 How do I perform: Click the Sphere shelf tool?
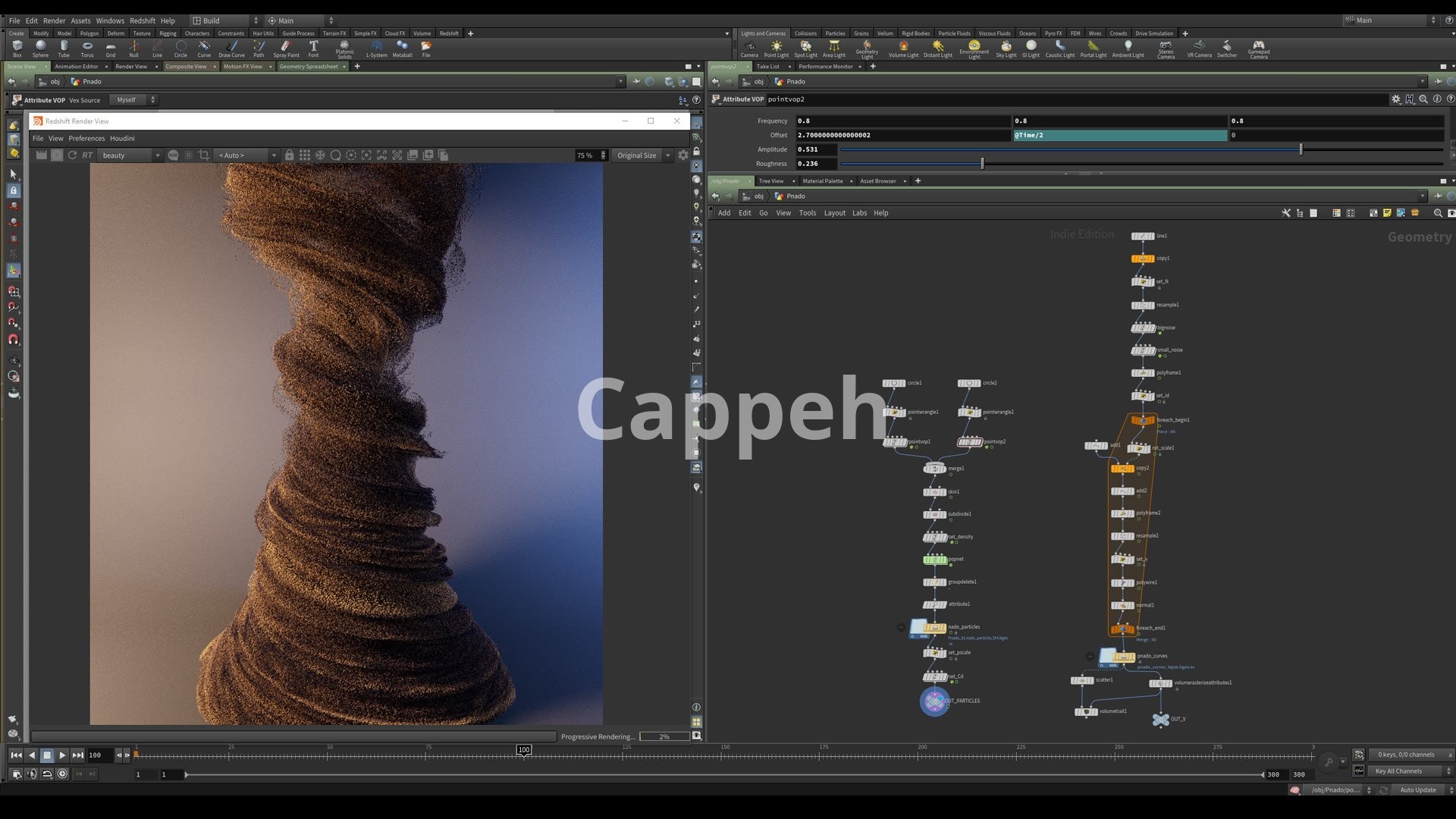pyautogui.click(x=40, y=49)
